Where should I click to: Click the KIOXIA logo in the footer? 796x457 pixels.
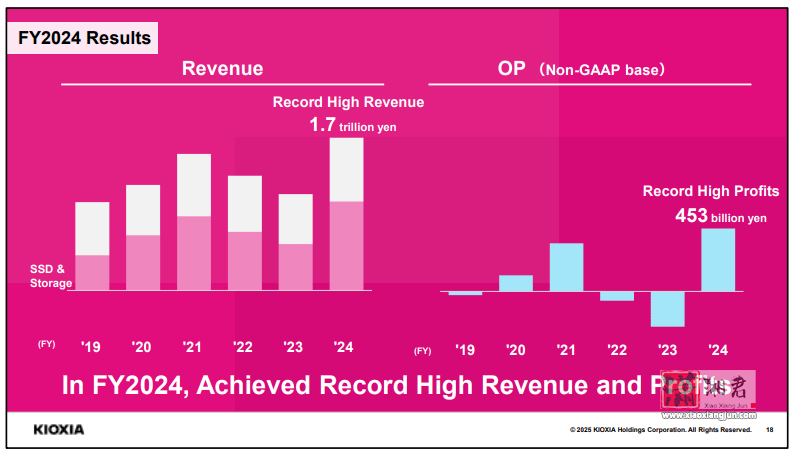[x=59, y=430]
